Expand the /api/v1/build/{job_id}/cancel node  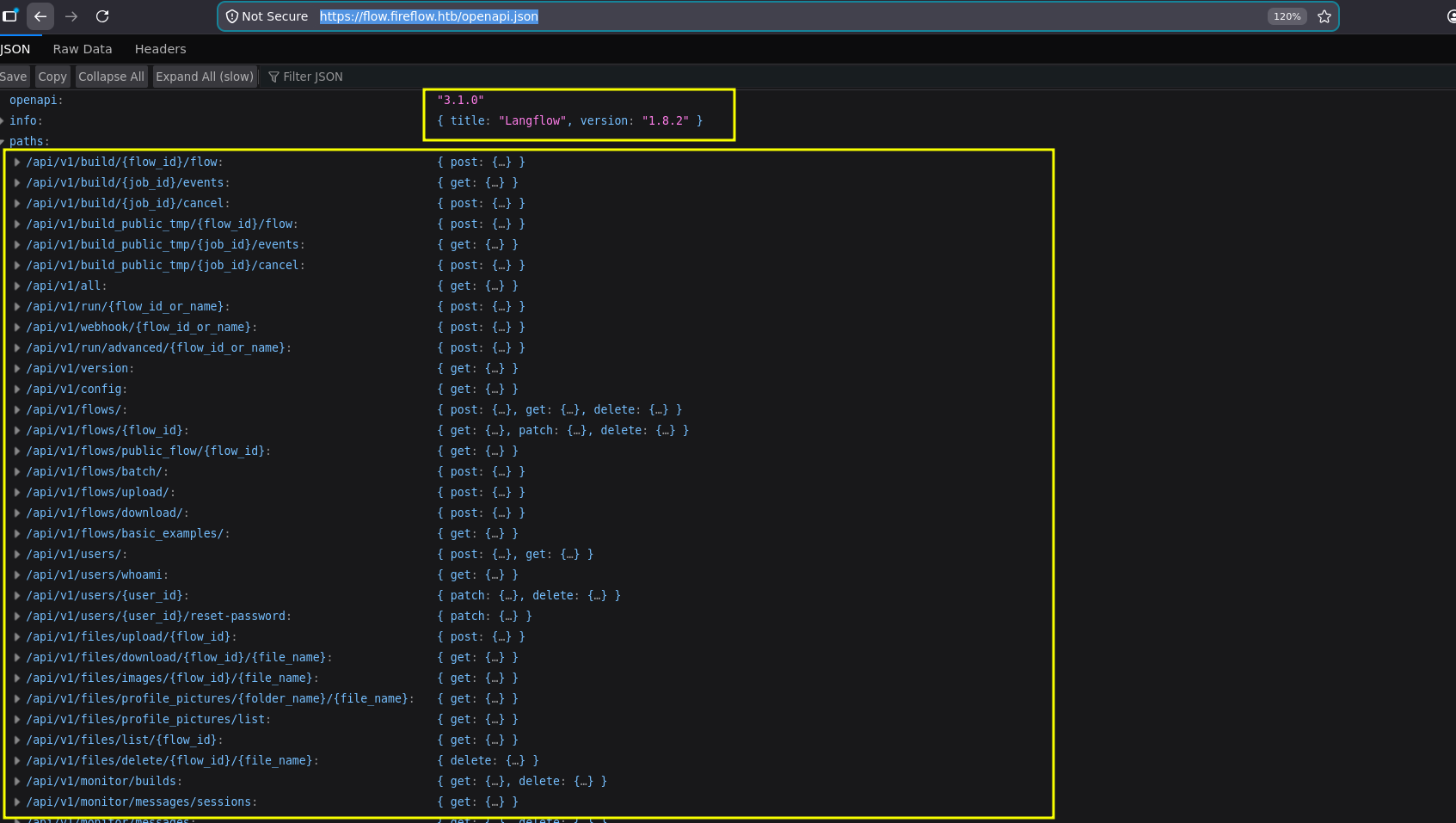pyautogui.click(x=17, y=203)
